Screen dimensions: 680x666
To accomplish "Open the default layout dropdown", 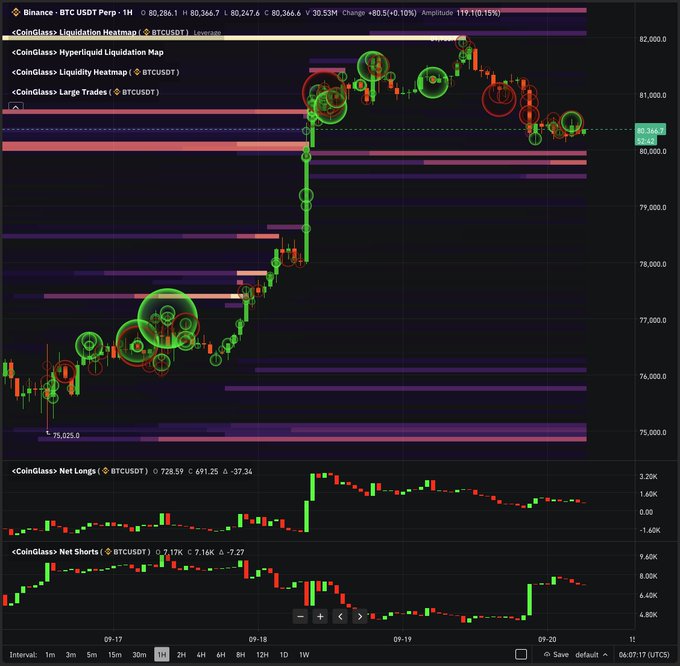I will pyautogui.click(x=592, y=654).
